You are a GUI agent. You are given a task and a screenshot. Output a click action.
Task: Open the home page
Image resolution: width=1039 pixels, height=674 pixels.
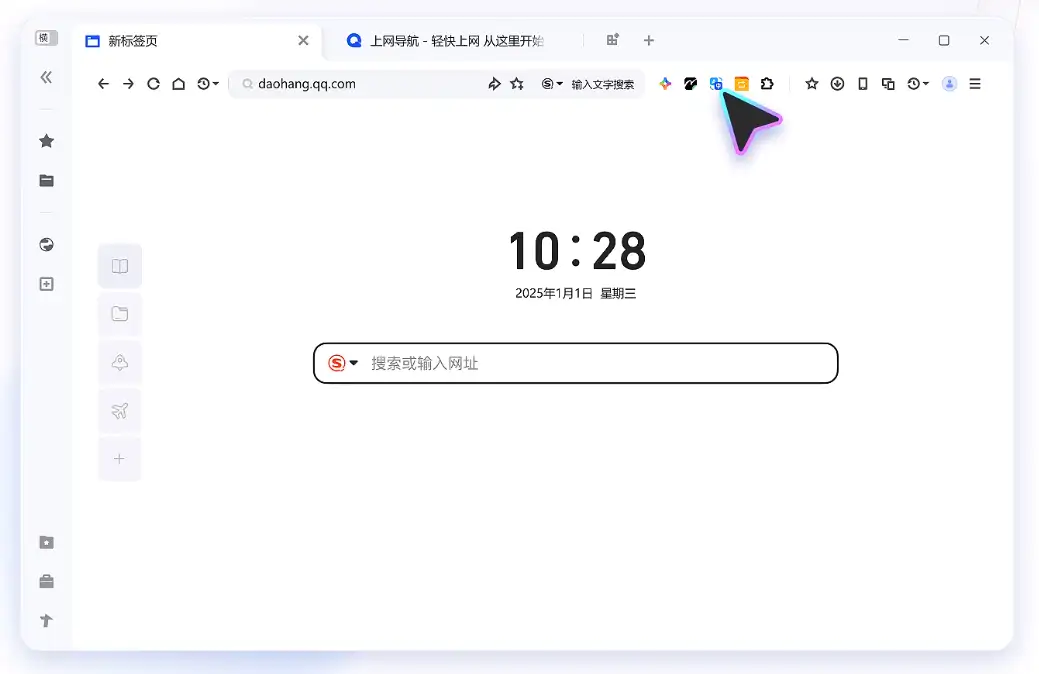pyautogui.click(x=178, y=84)
